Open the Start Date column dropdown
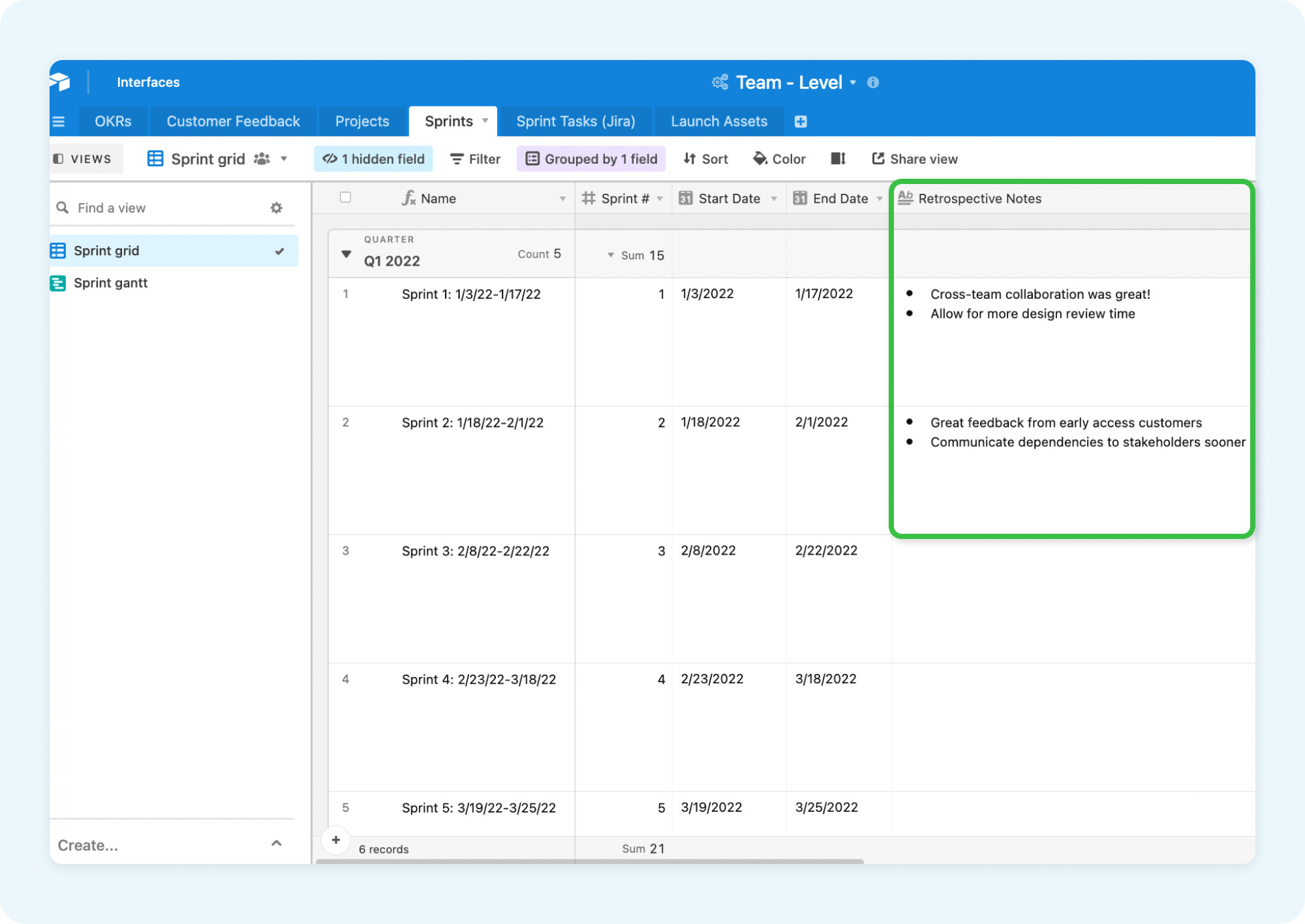The height and width of the screenshot is (924, 1305). pos(774,199)
